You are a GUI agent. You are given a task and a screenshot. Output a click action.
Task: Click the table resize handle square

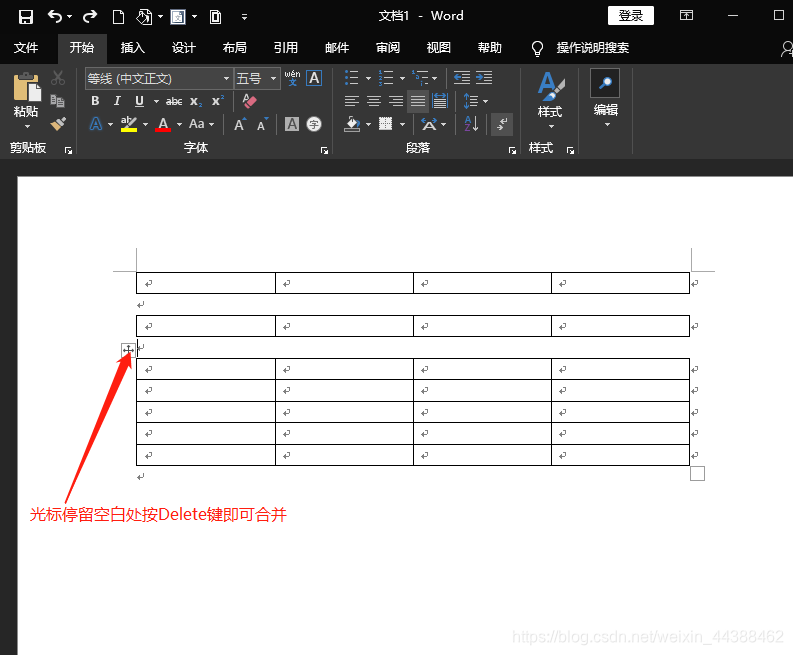[x=697, y=473]
